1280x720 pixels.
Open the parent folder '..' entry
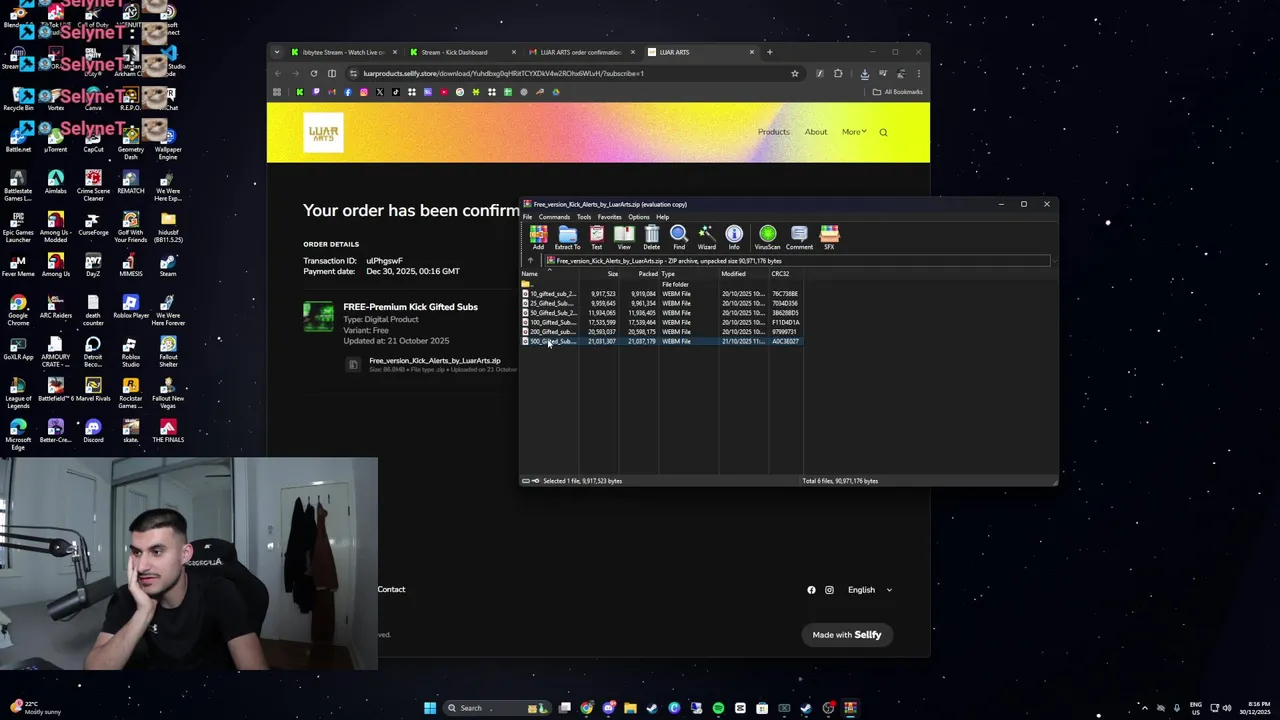526,285
